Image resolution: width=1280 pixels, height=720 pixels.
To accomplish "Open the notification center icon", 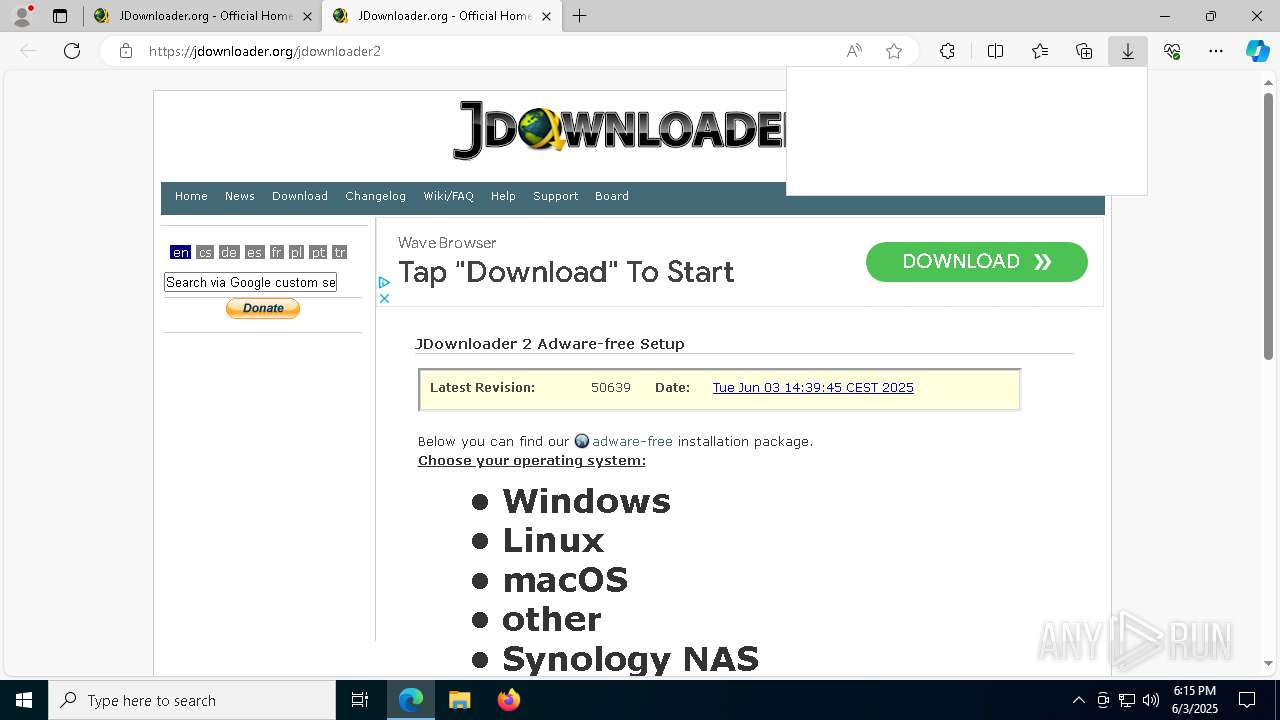I will 1247,700.
